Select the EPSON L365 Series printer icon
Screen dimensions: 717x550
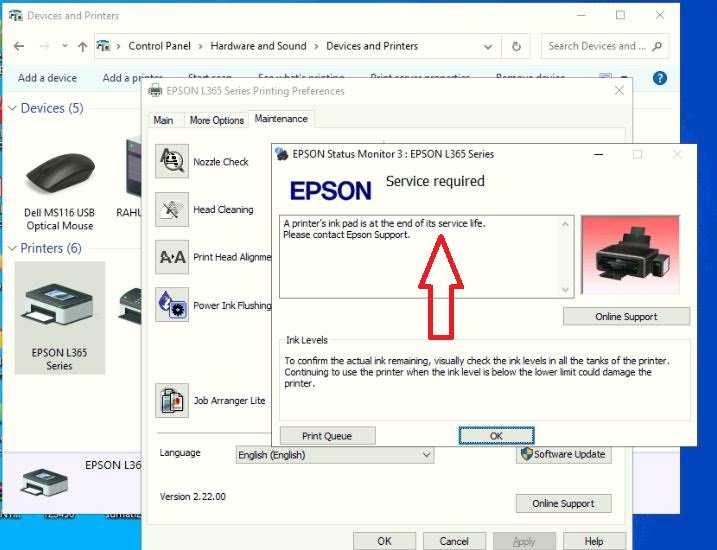click(59, 318)
